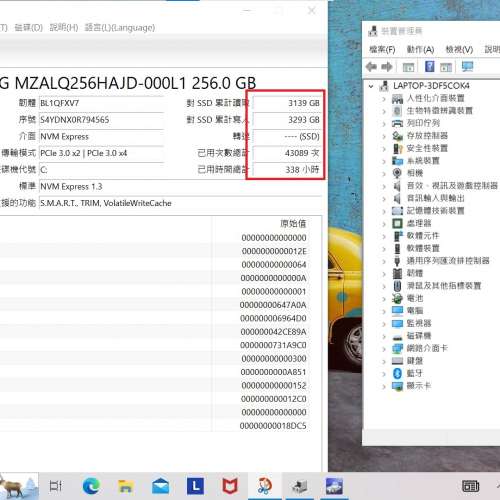Screen dimensions: 500x500
Task: Click the standard field NVM Express 1.3
Action: pyautogui.click(x=180, y=187)
